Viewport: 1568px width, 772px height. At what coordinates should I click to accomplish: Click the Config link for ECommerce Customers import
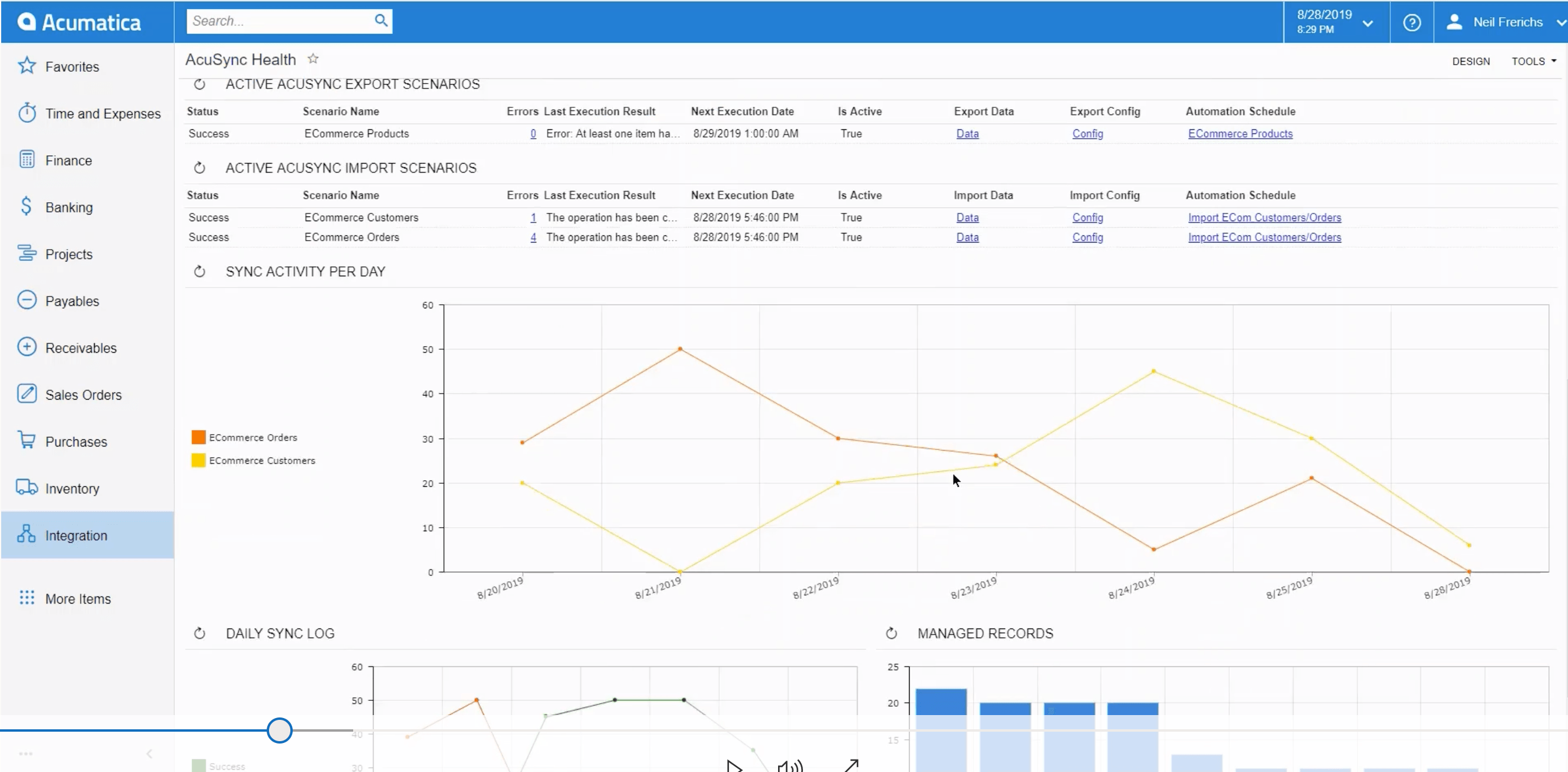[1088, 217]
